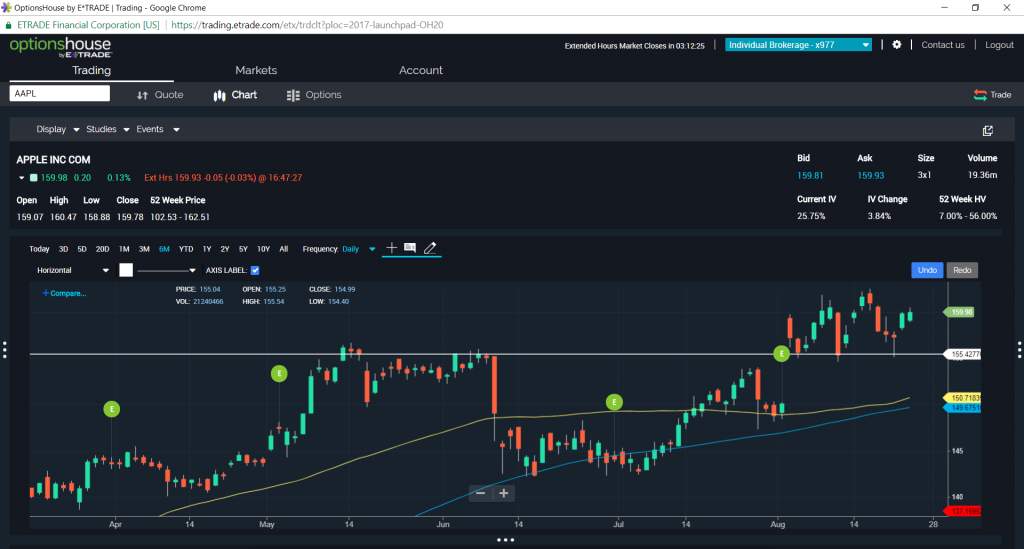Select the 1Y time range
This screenshot has height=549, width=1024.
(207, 249)
